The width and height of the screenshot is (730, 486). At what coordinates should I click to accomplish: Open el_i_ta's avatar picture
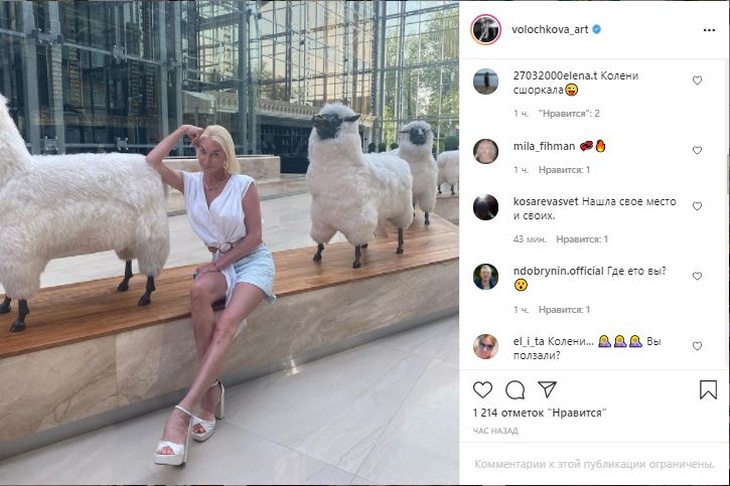point(486,346)
